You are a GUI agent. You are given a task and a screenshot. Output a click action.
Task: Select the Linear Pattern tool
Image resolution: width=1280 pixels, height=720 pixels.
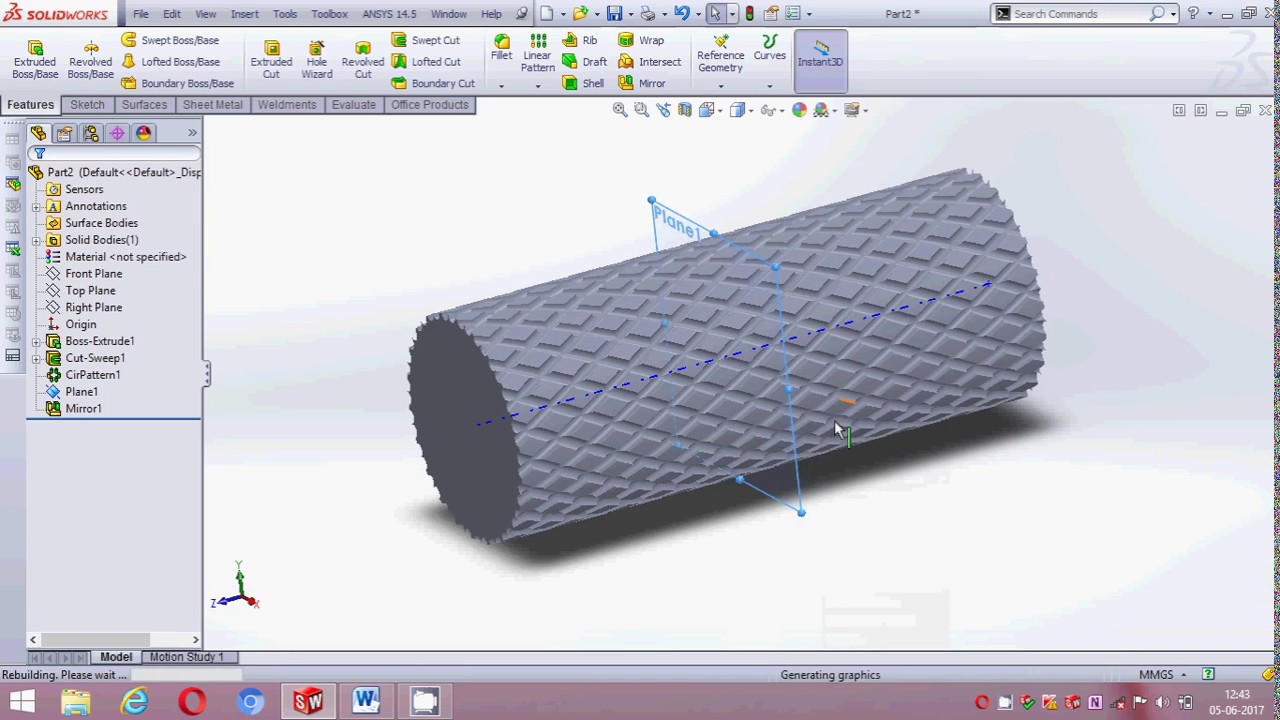pyautogui.click(x=538, y=53)
